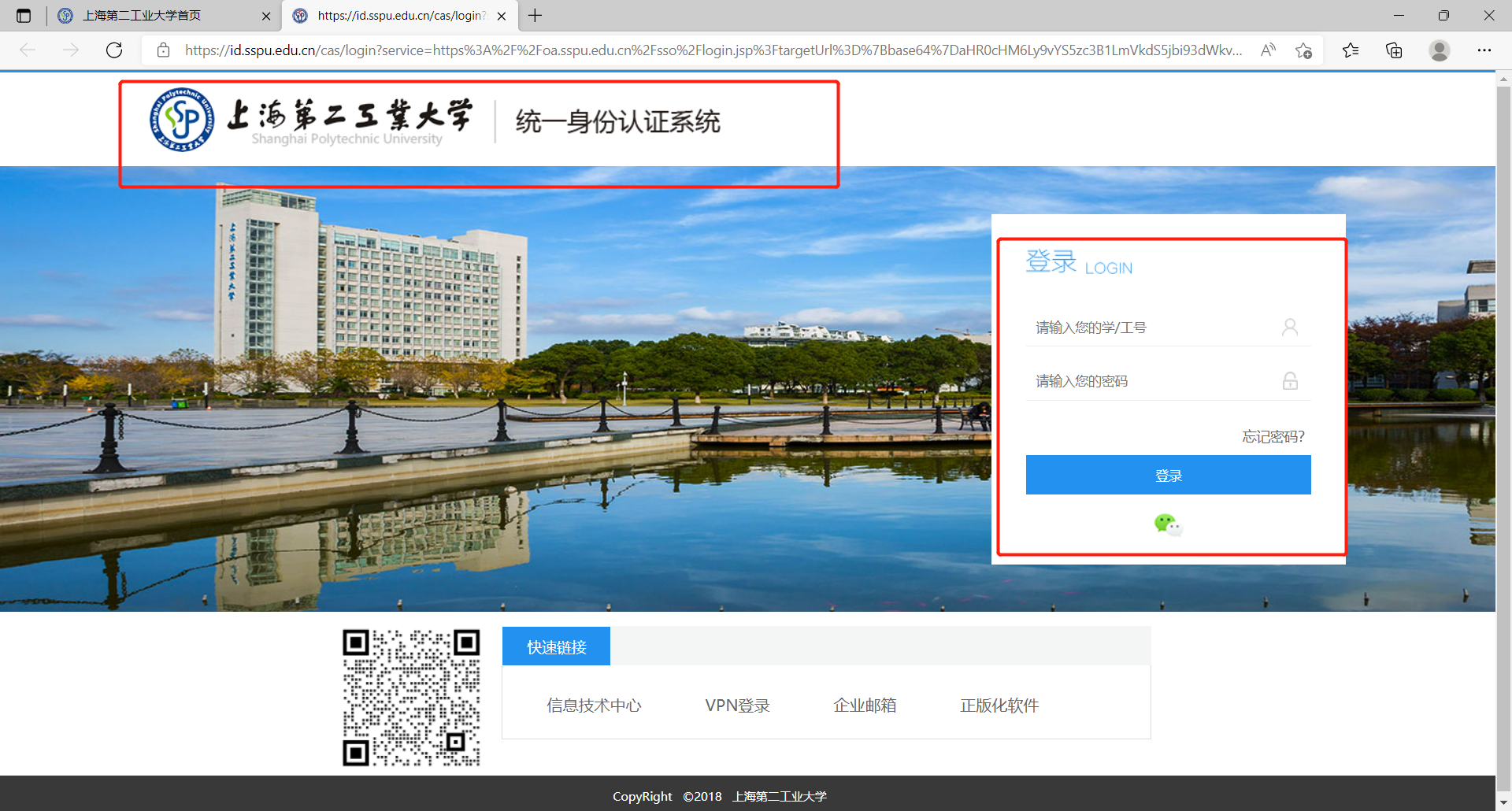Click add page to favorites icon
The height and width of the screenshot is (811, 1512).
[1303, 50]
